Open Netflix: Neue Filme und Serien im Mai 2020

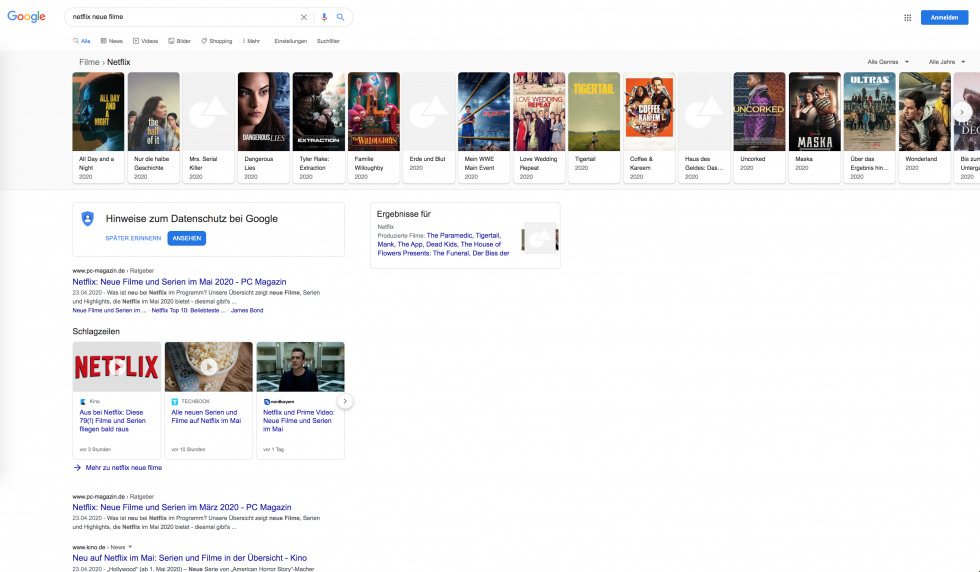179,282
